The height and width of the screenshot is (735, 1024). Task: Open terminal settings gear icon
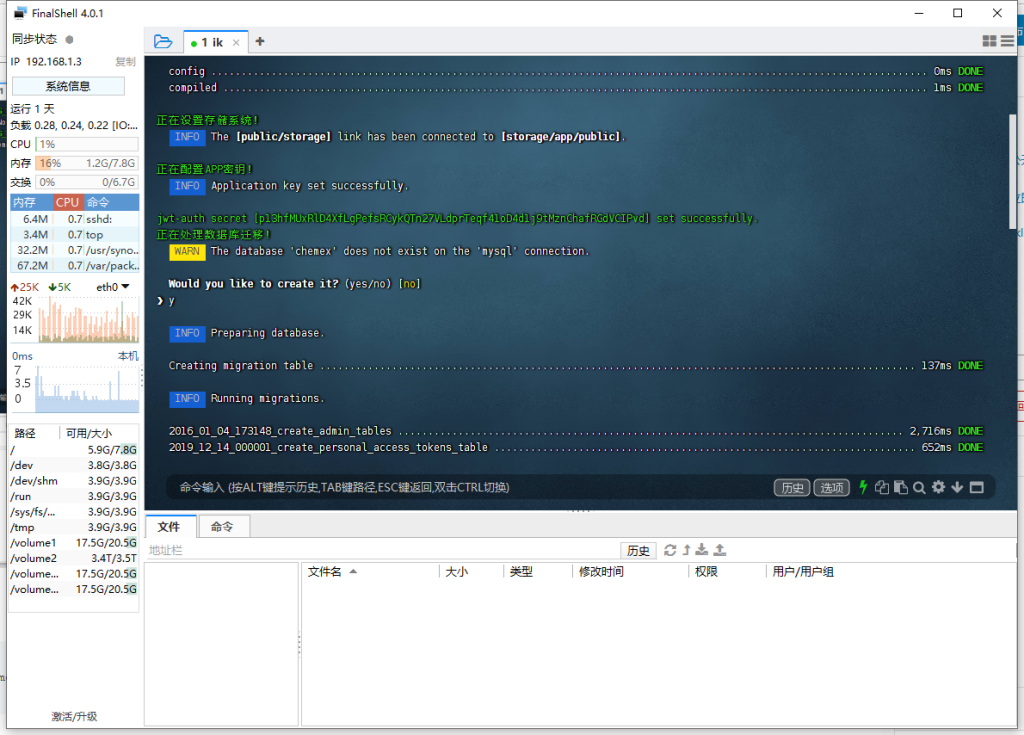(x=938, y=487)
